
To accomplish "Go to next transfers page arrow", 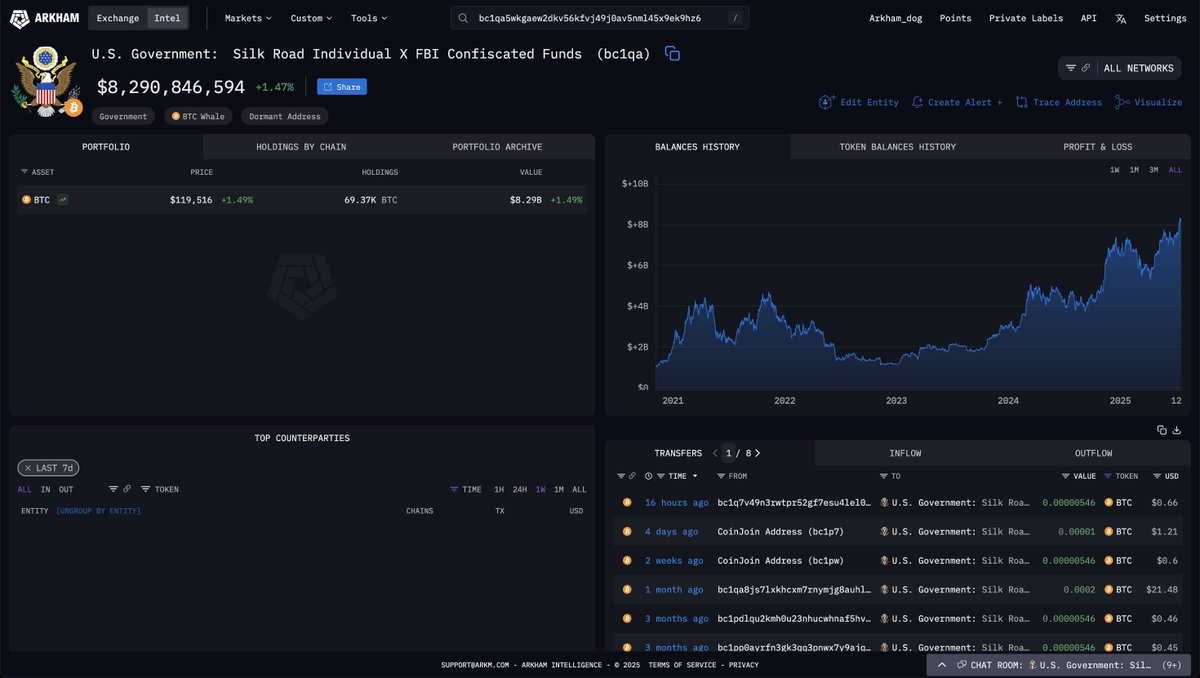I will coord(758,453).
